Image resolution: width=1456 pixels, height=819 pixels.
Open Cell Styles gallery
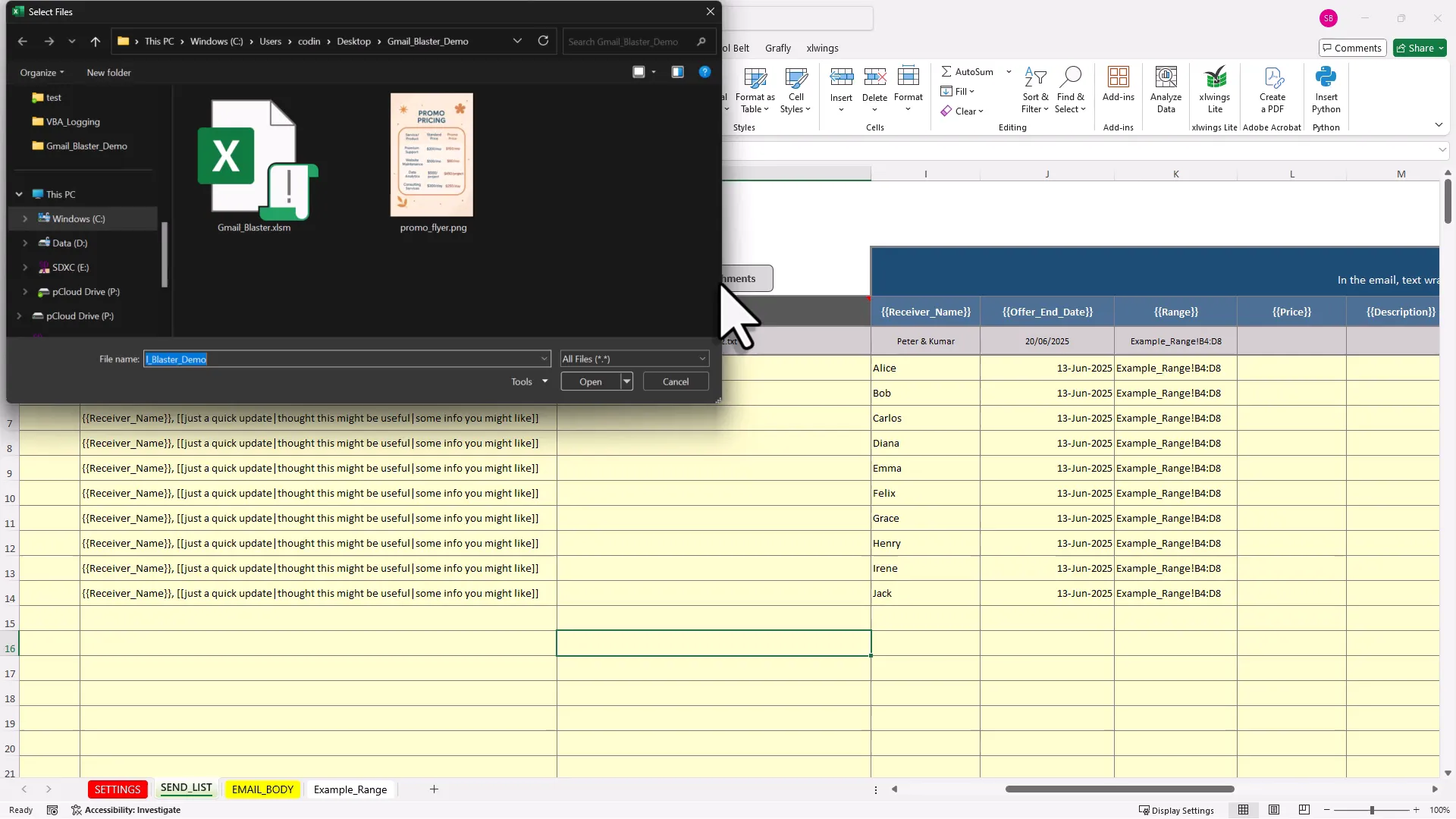[795, 89]
